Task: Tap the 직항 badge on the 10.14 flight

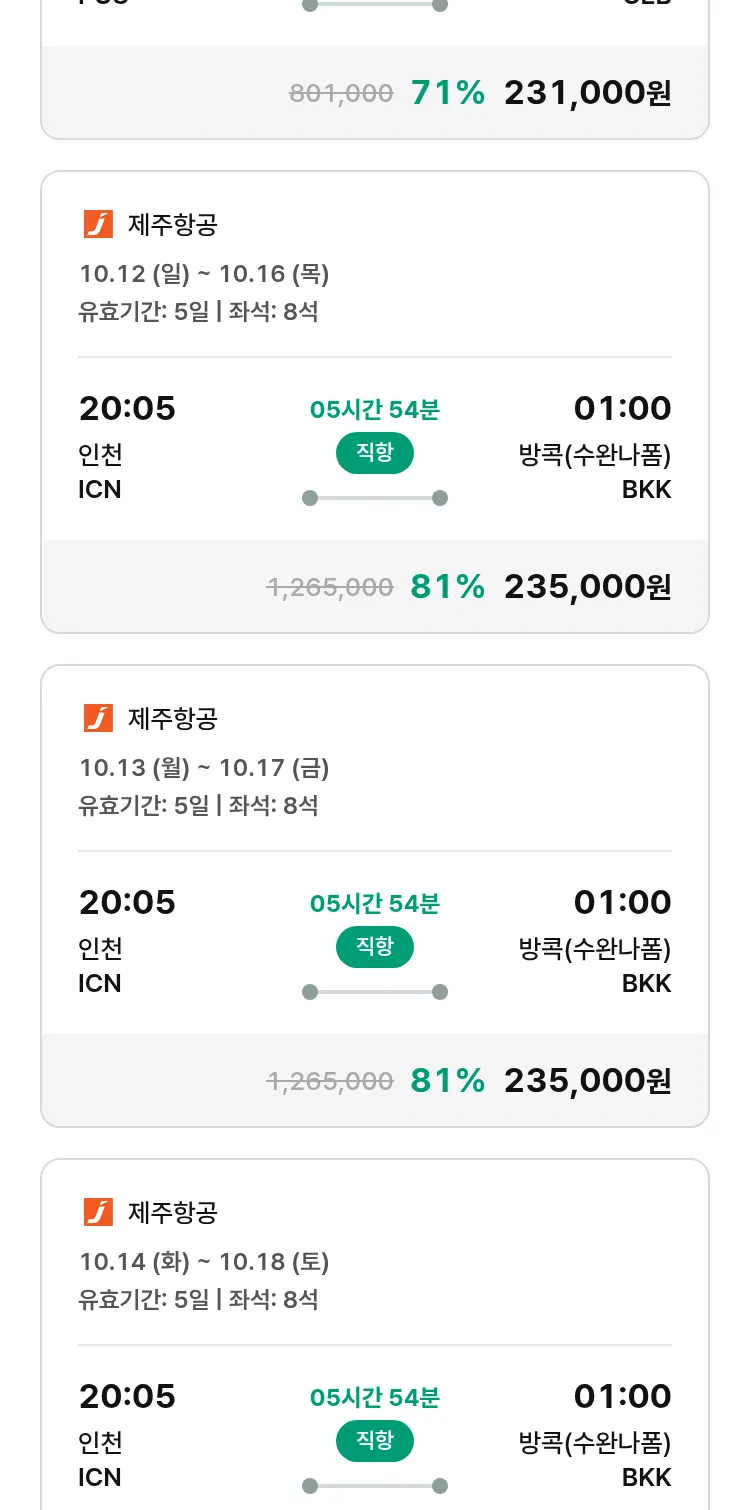Action: [374, 1441]
